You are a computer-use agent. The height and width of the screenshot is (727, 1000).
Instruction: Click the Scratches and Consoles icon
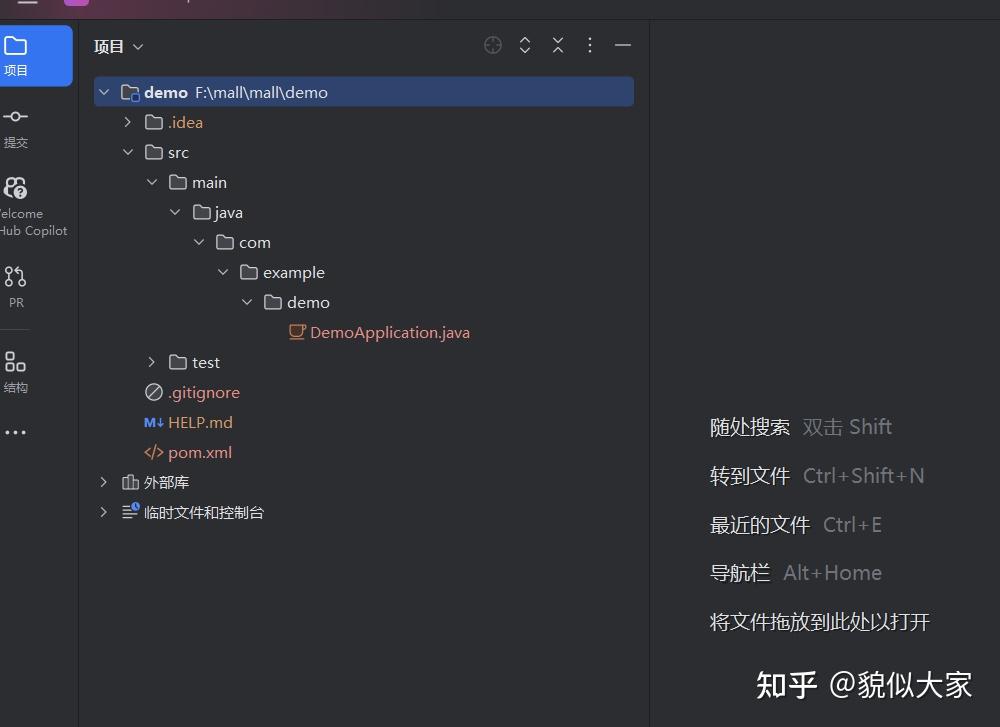(130, 511)
